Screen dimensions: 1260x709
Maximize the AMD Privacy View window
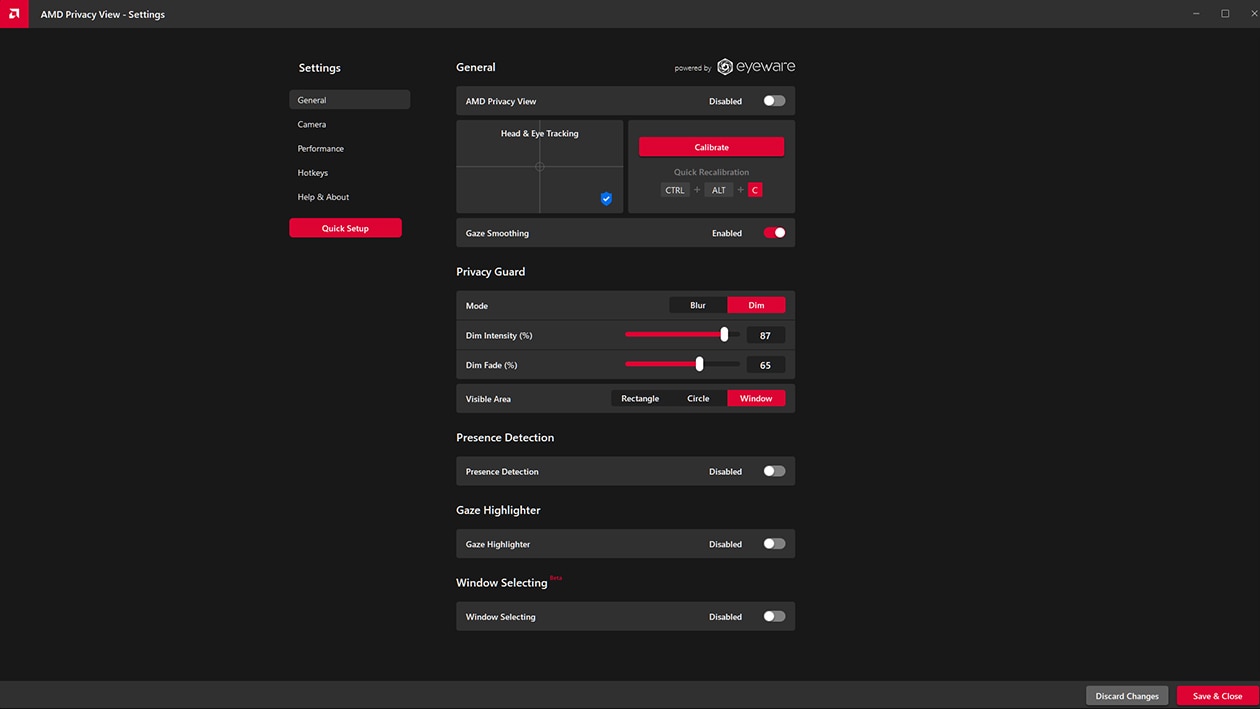tap(1225, 14)
